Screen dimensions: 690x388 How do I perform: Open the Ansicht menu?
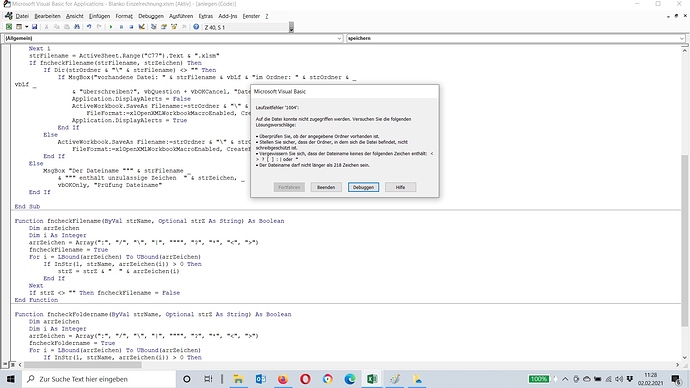[74, 16]
